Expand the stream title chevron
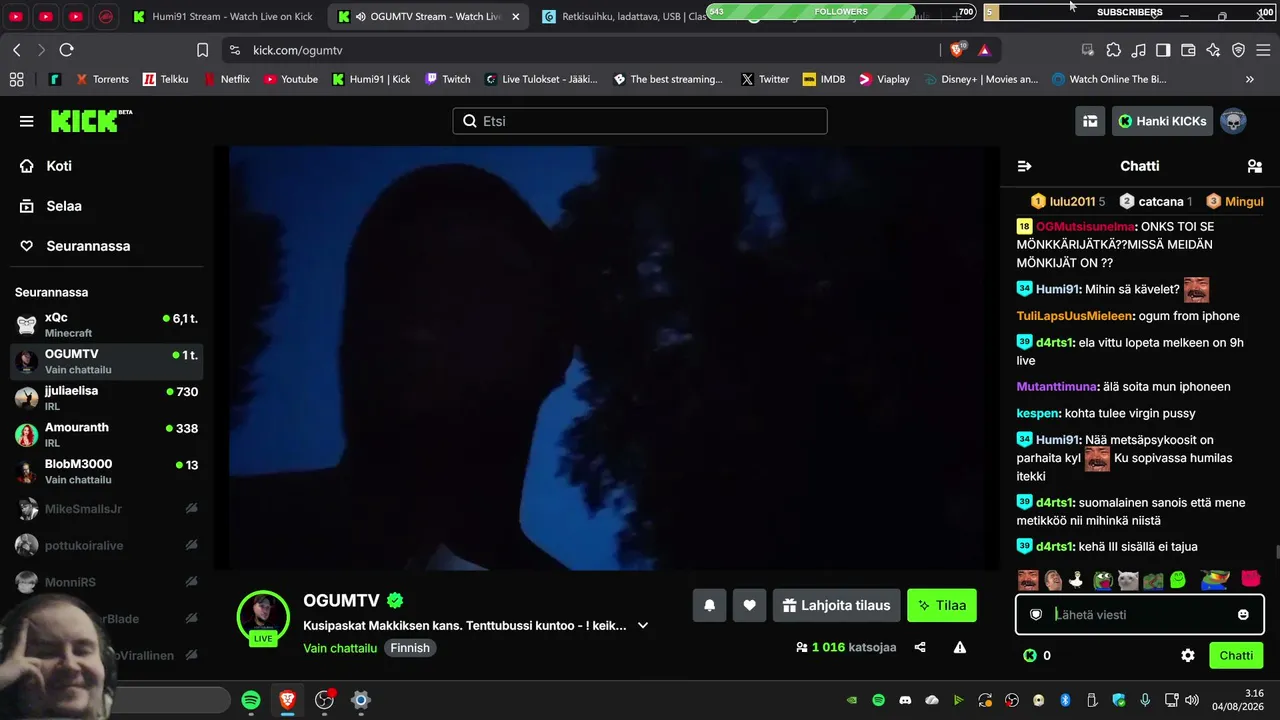Image resolution: width=1280 pixels, height=720 pixels. tap(643, 625)
